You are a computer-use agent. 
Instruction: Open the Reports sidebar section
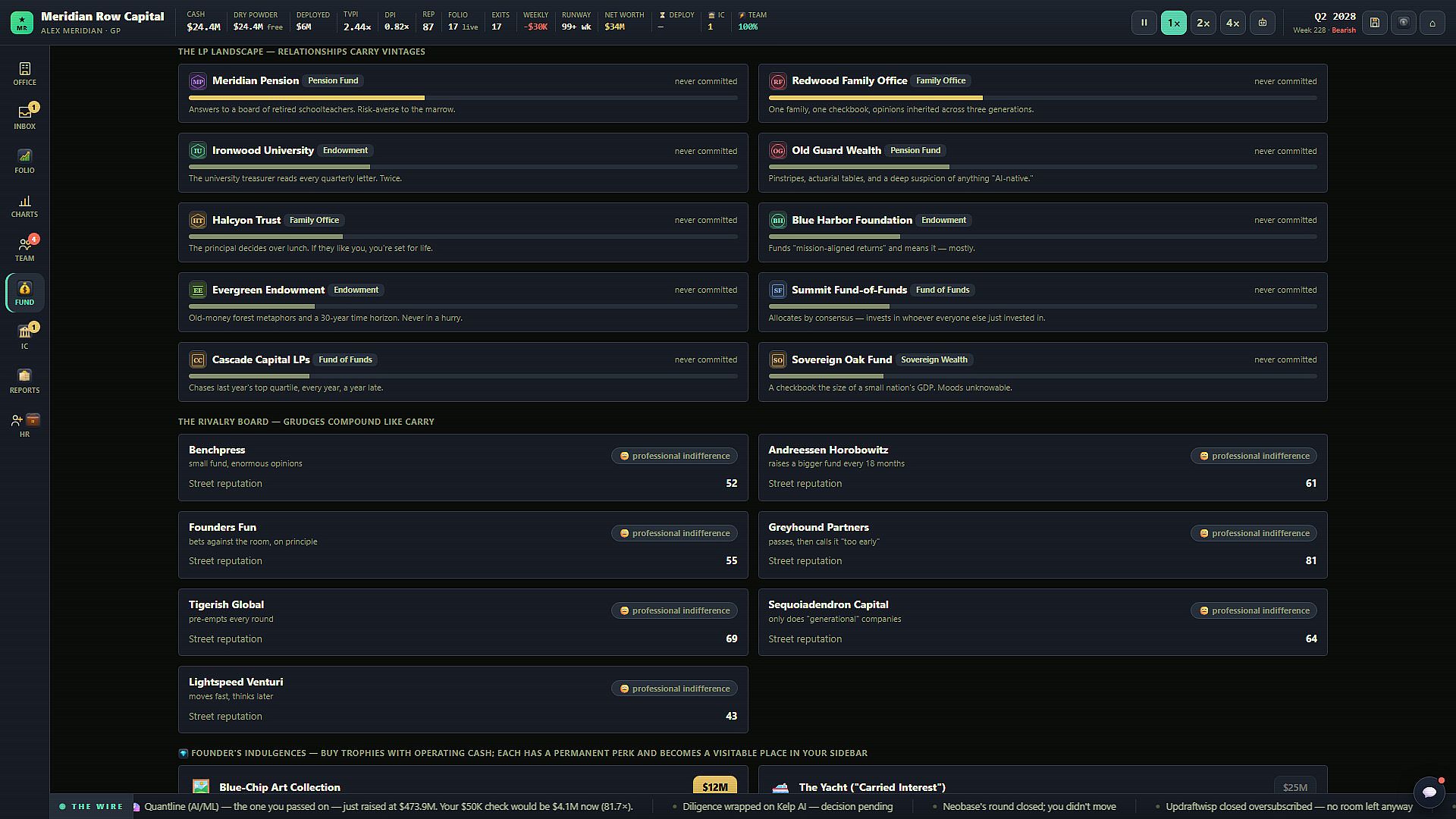pos(24,381)
